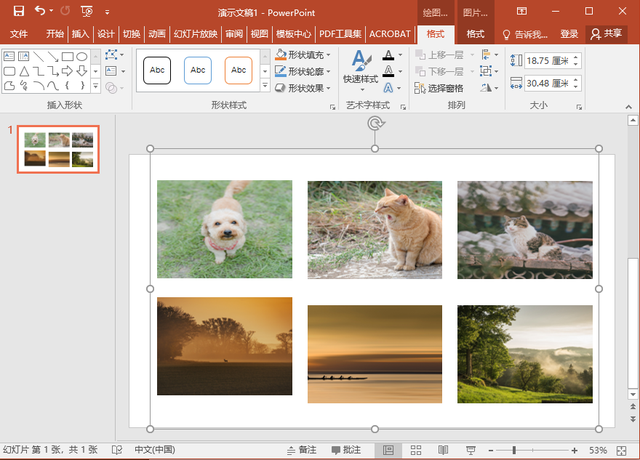Open the 形状轮廓 shape outline menu
This screenshot has width=640, height=460.
coord(308,71)
